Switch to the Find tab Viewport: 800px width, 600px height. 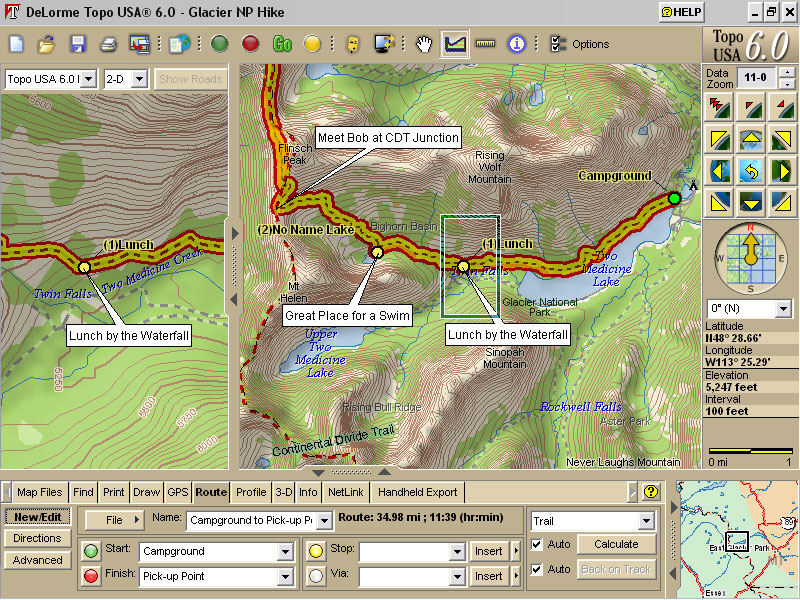(x=83, y=492)
